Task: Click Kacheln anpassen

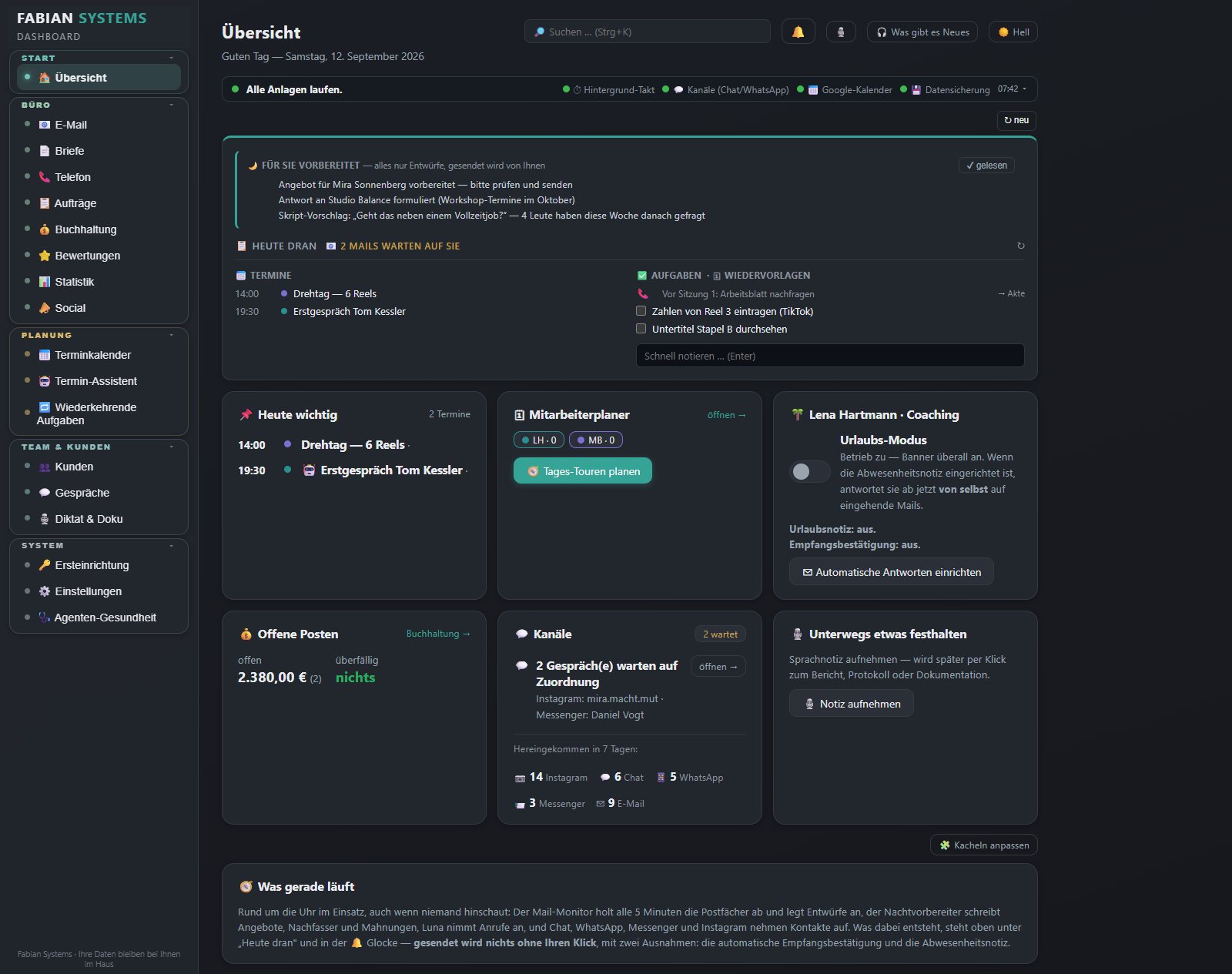Action: coord(984,845)
